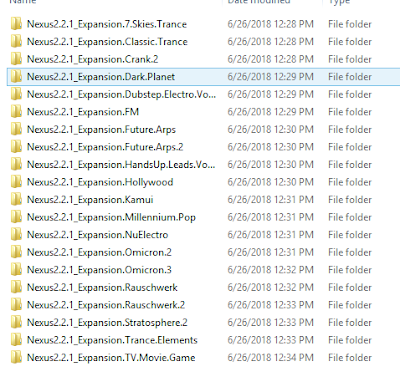Screen dimensions: 400x387
Task: Click date modified in Future.Arps.2 row
Action: click(270, 147)
